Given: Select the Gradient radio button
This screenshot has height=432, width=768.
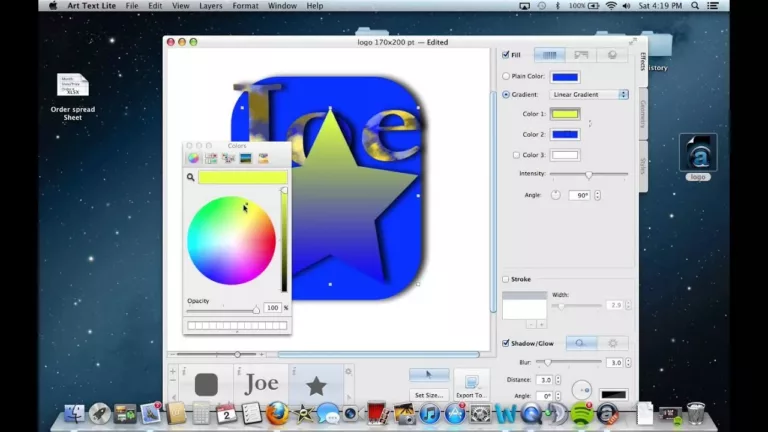Looking at the screenshot, I should (506, 95).
